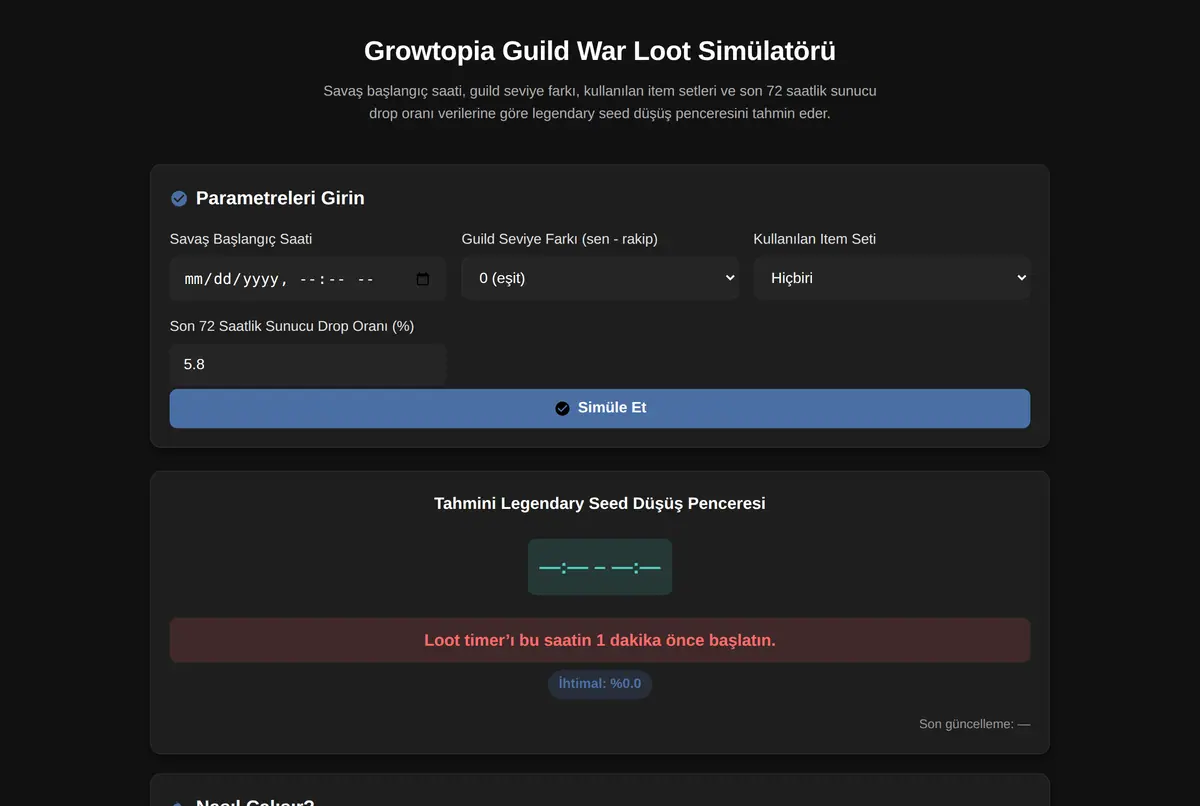Click the check icon inside Simüle Et button
1200x806 pixels.
click(562, 408)
